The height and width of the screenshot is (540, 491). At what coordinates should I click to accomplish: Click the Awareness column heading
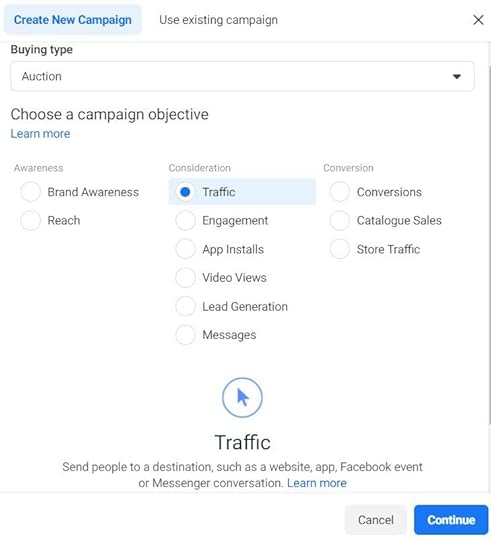coord(39,168)
